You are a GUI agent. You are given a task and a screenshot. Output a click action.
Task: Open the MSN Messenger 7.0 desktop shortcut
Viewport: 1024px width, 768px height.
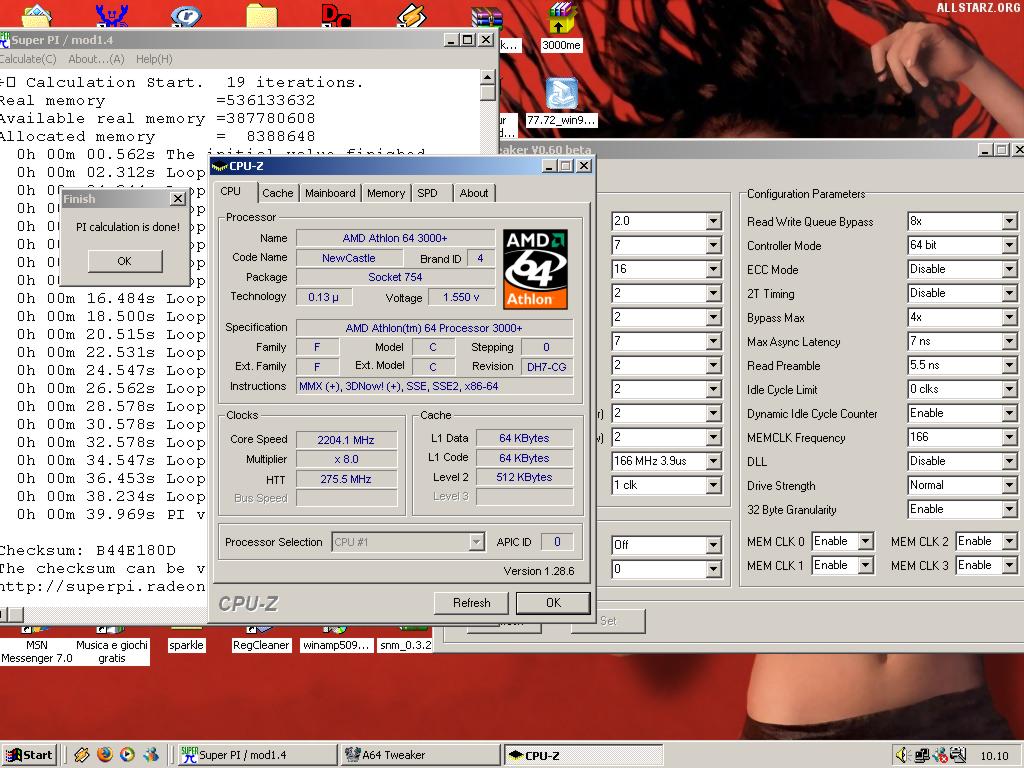pos(37,651)
